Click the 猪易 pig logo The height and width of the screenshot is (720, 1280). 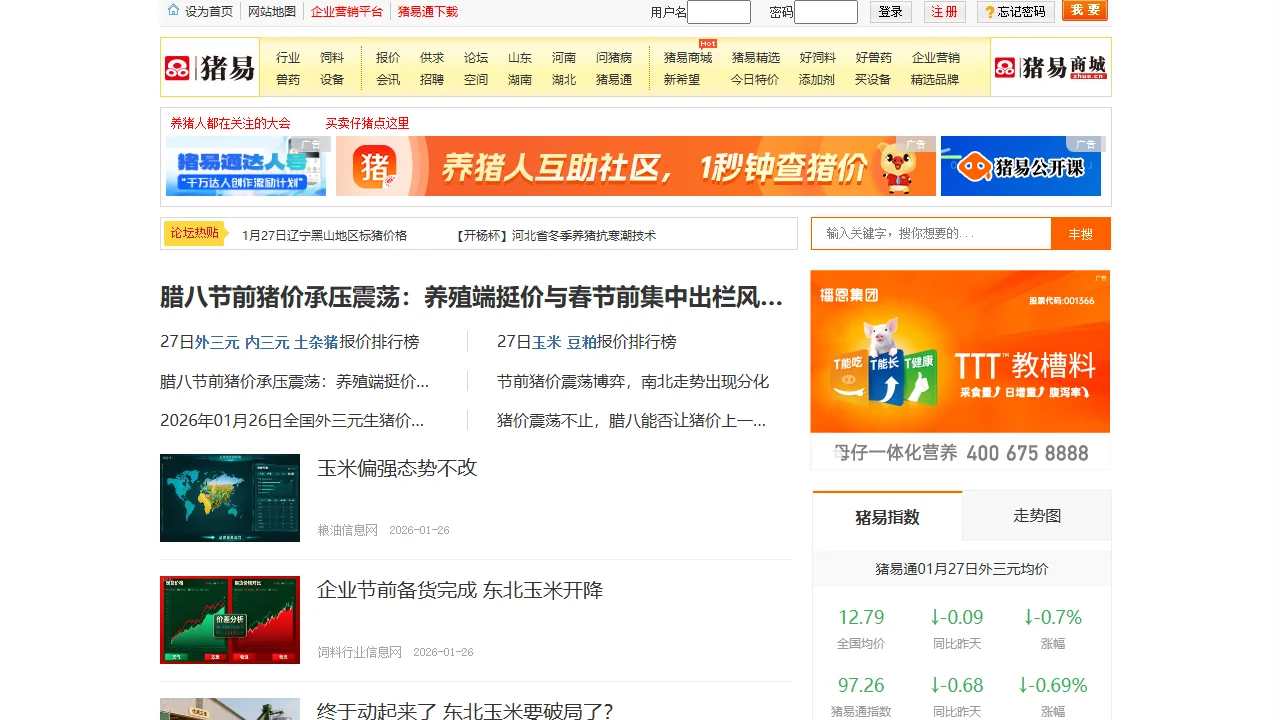210,66
